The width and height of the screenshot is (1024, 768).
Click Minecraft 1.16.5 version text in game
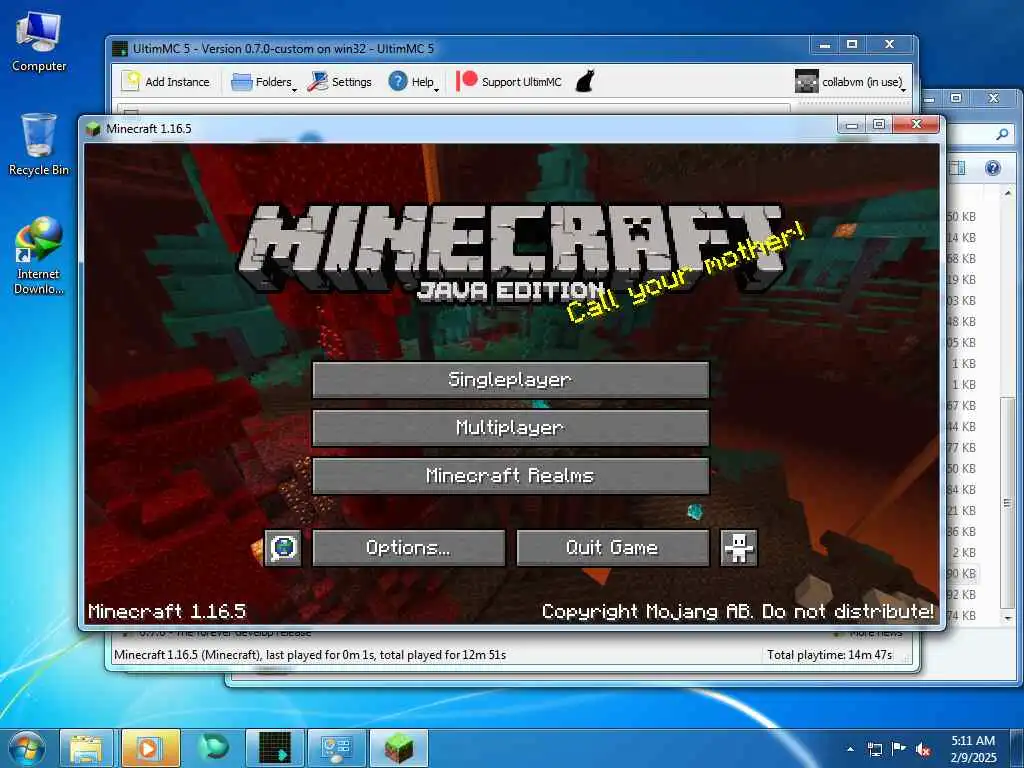167,611
